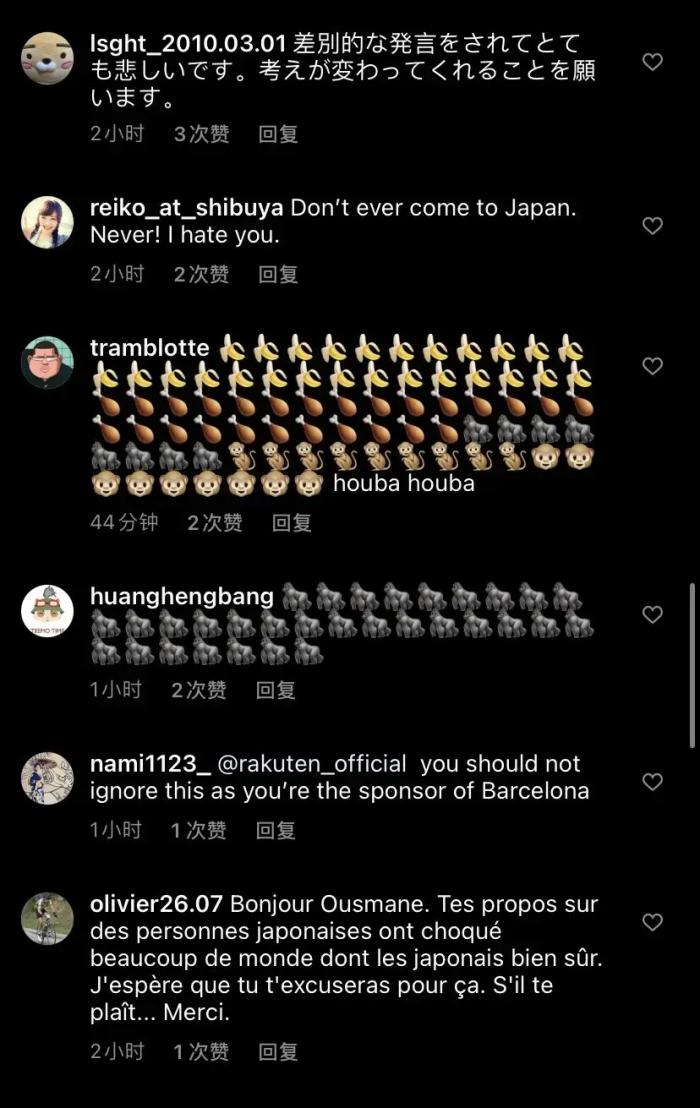View the 3 likes on lsght's comment

(x=201, y=134)
